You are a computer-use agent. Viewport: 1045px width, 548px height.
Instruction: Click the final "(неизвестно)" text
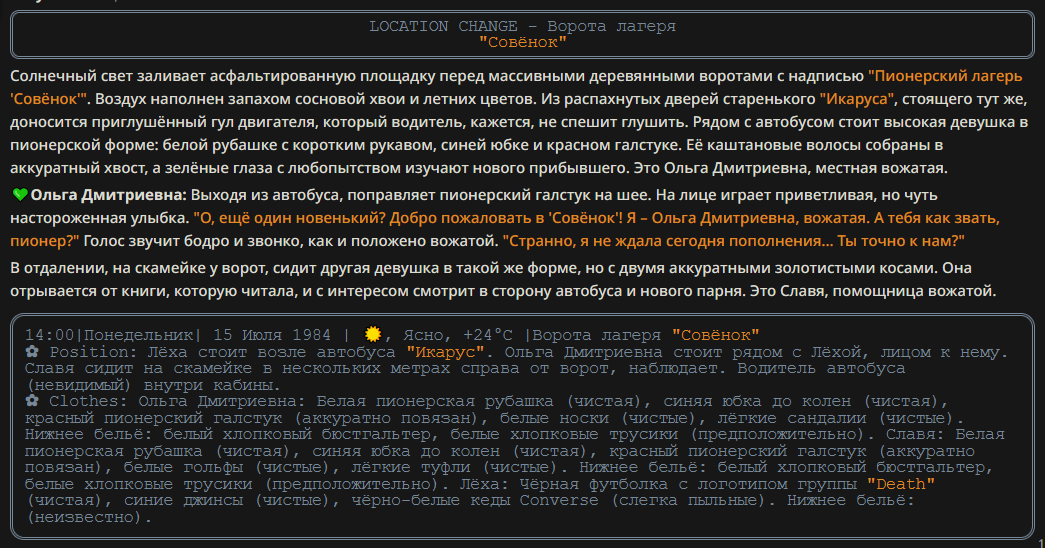pos(89,517)
